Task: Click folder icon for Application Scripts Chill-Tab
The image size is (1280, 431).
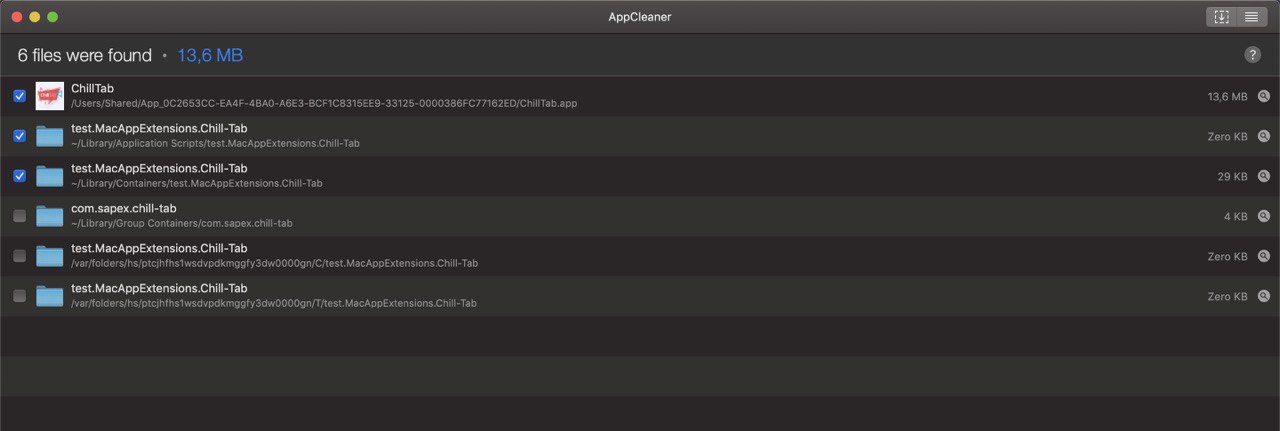Action: click(x=50, y=136)
